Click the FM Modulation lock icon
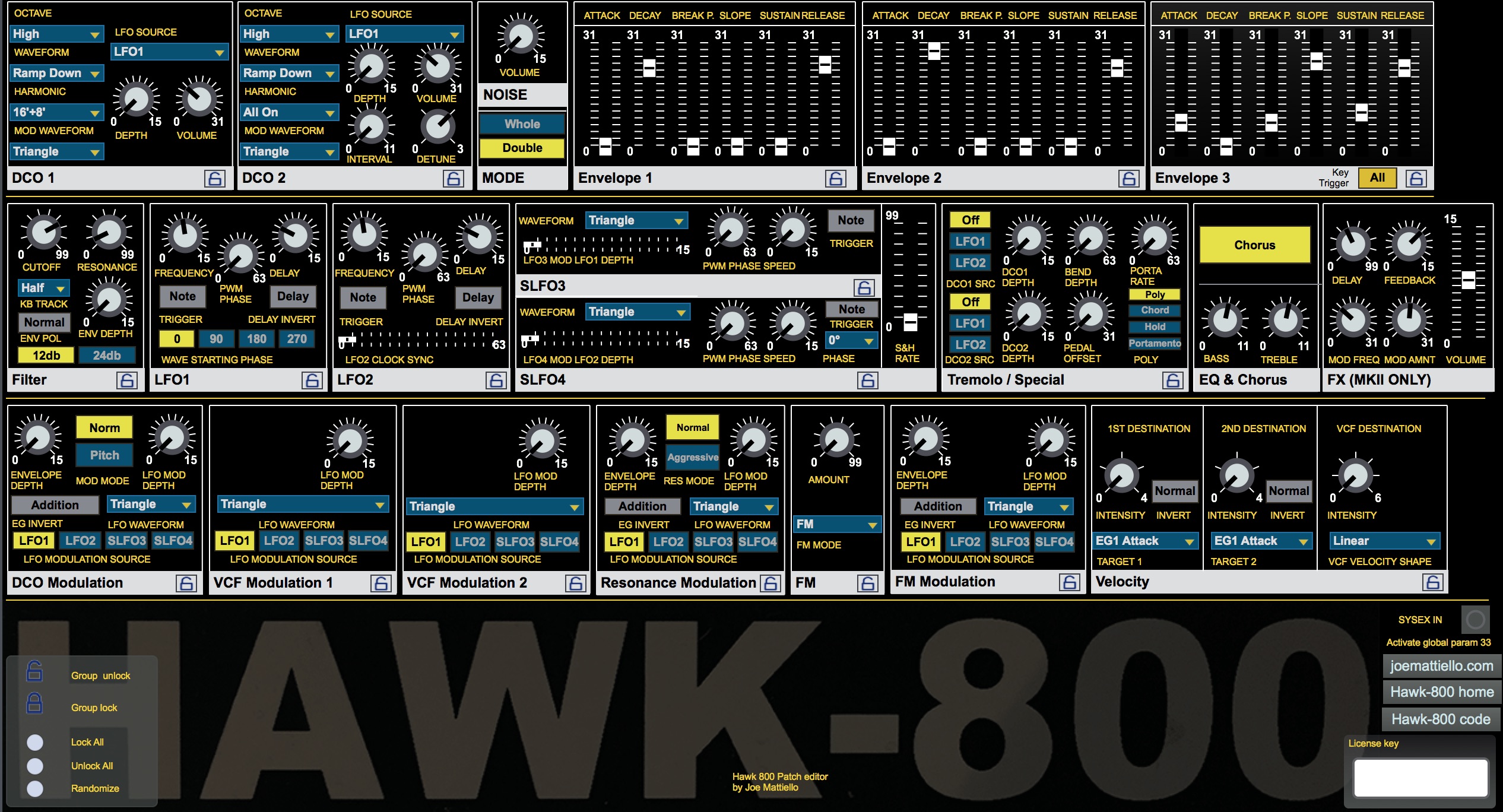 1069,582
